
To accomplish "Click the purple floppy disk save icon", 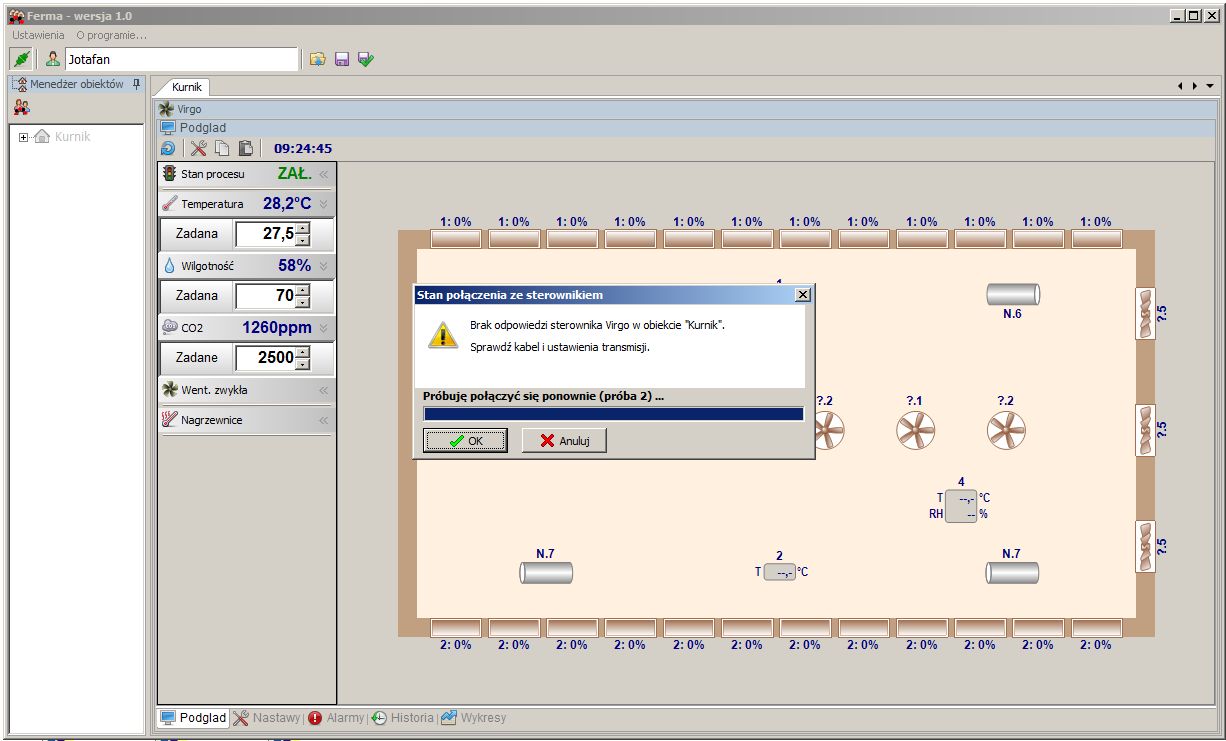I will click(x=342, y=59).
